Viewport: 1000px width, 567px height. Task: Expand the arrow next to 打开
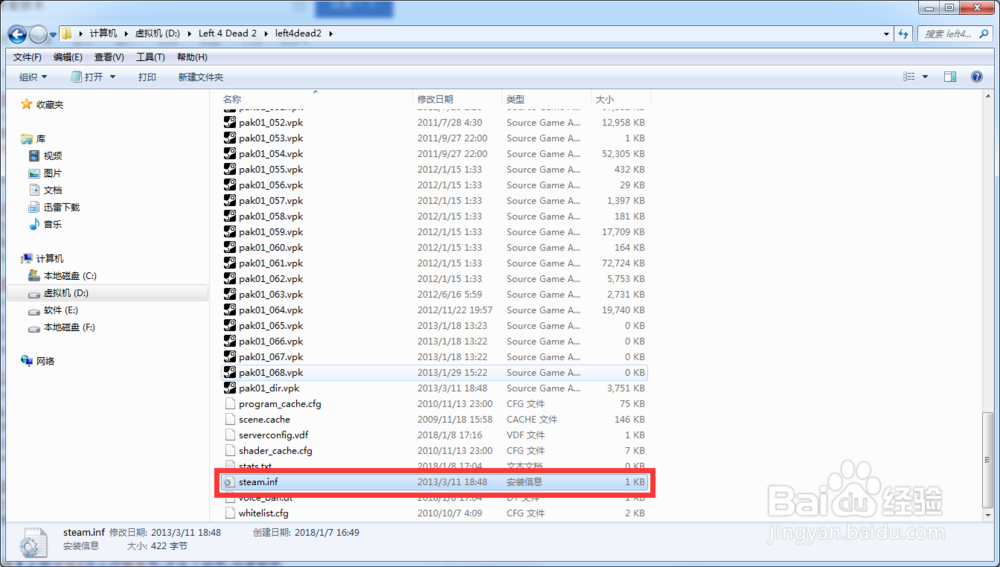point(113,77)
